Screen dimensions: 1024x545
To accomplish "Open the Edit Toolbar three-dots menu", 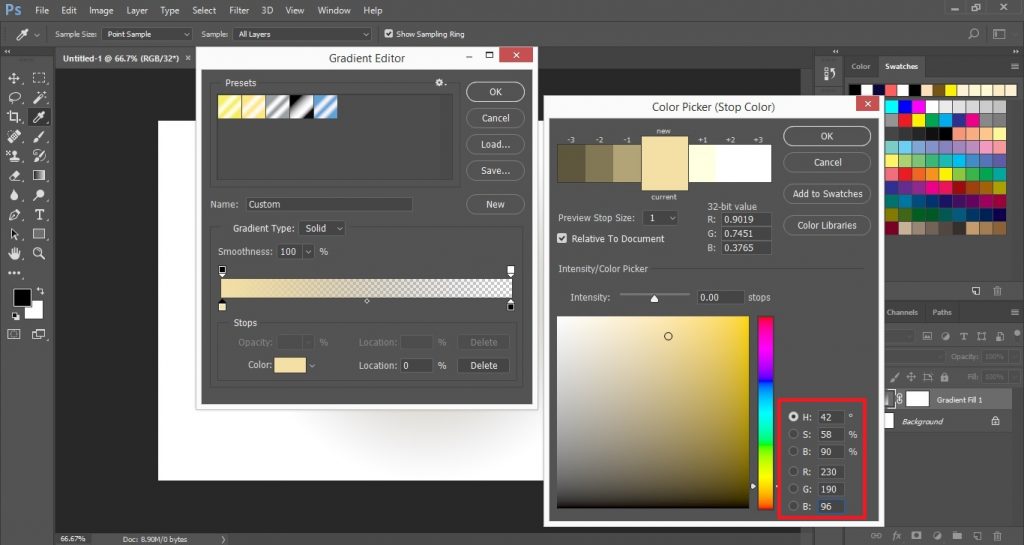I will (14, 273).
